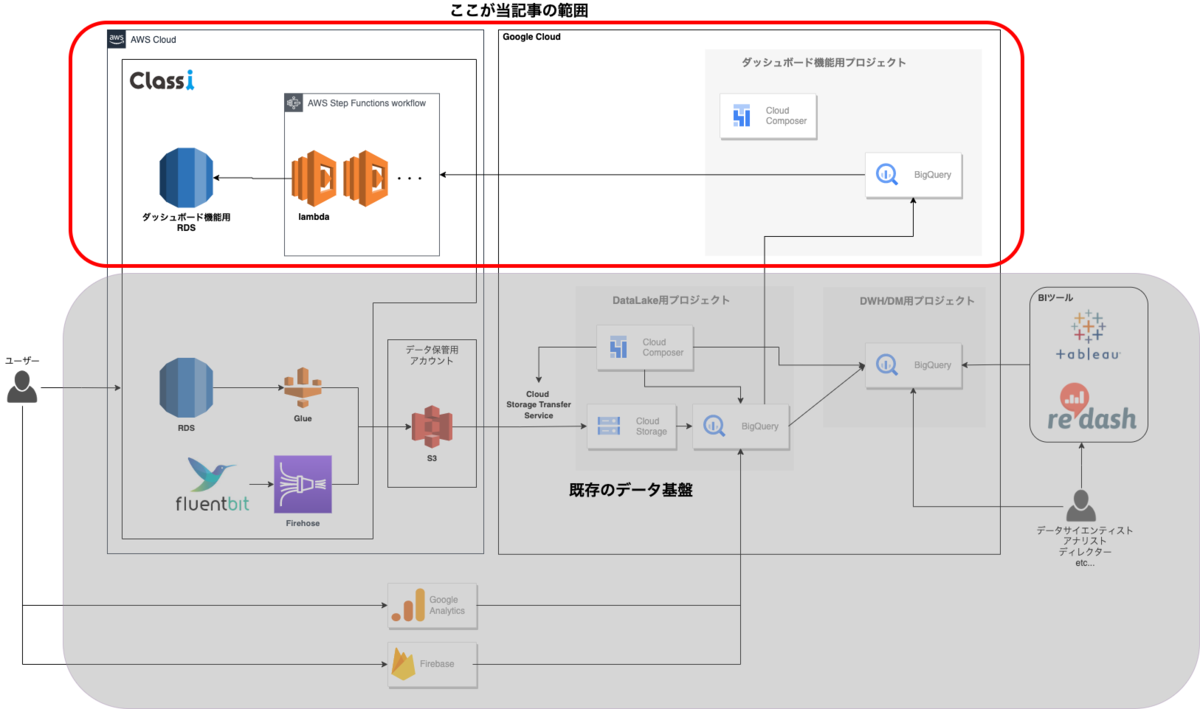This screenshot has height=709, width=1200.
Task: Select the データサイエンティスト person icon
Action: (1080, 504)
